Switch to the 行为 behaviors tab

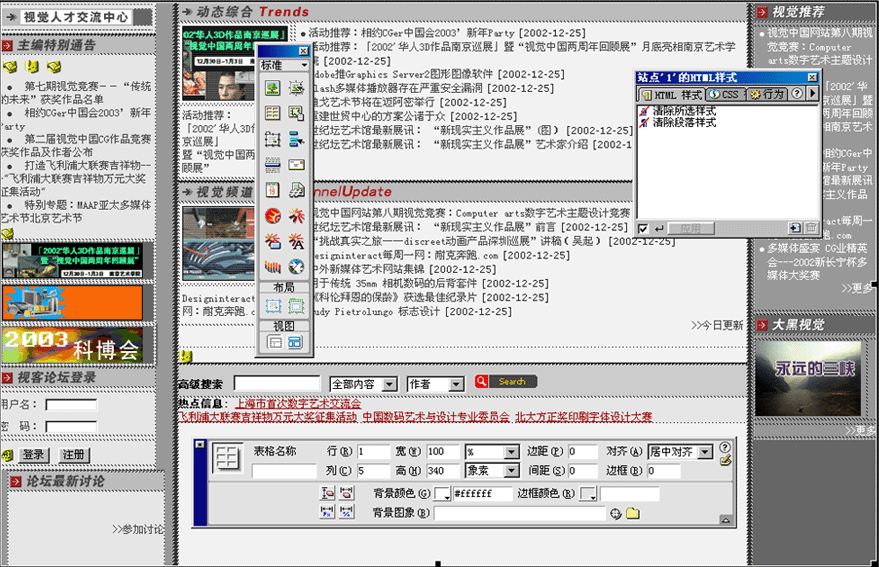[x=768, y=94]
